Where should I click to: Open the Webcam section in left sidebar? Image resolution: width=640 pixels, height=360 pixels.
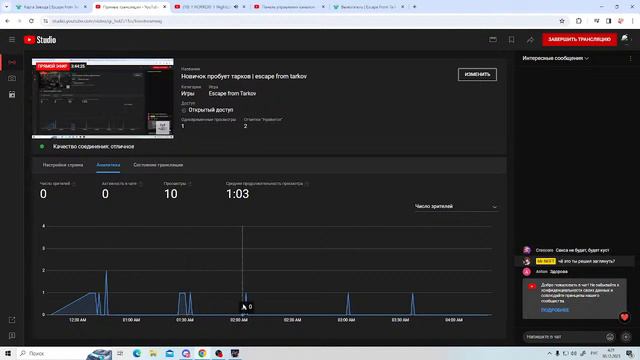tap(12, 78)
